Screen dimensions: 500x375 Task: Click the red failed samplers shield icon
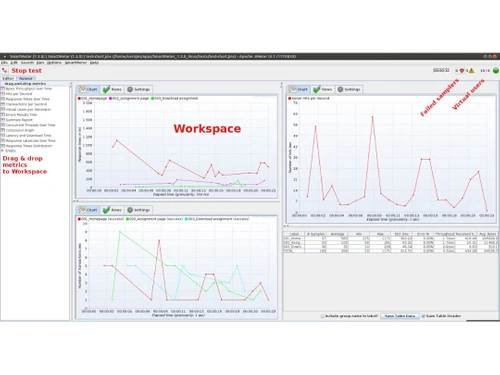click(x=462, y=71)
